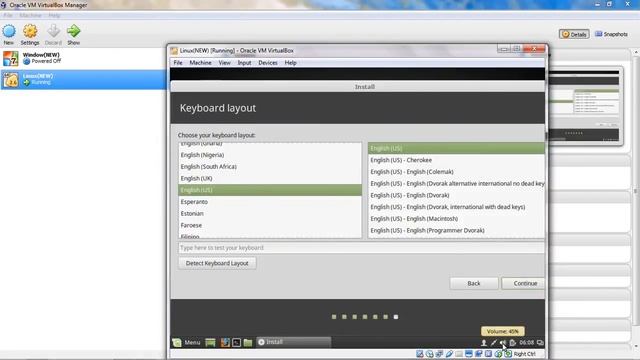Click network adapter icon in VM status bar
Viewport: 640px width, 360px height.
(x=439, y=354)
